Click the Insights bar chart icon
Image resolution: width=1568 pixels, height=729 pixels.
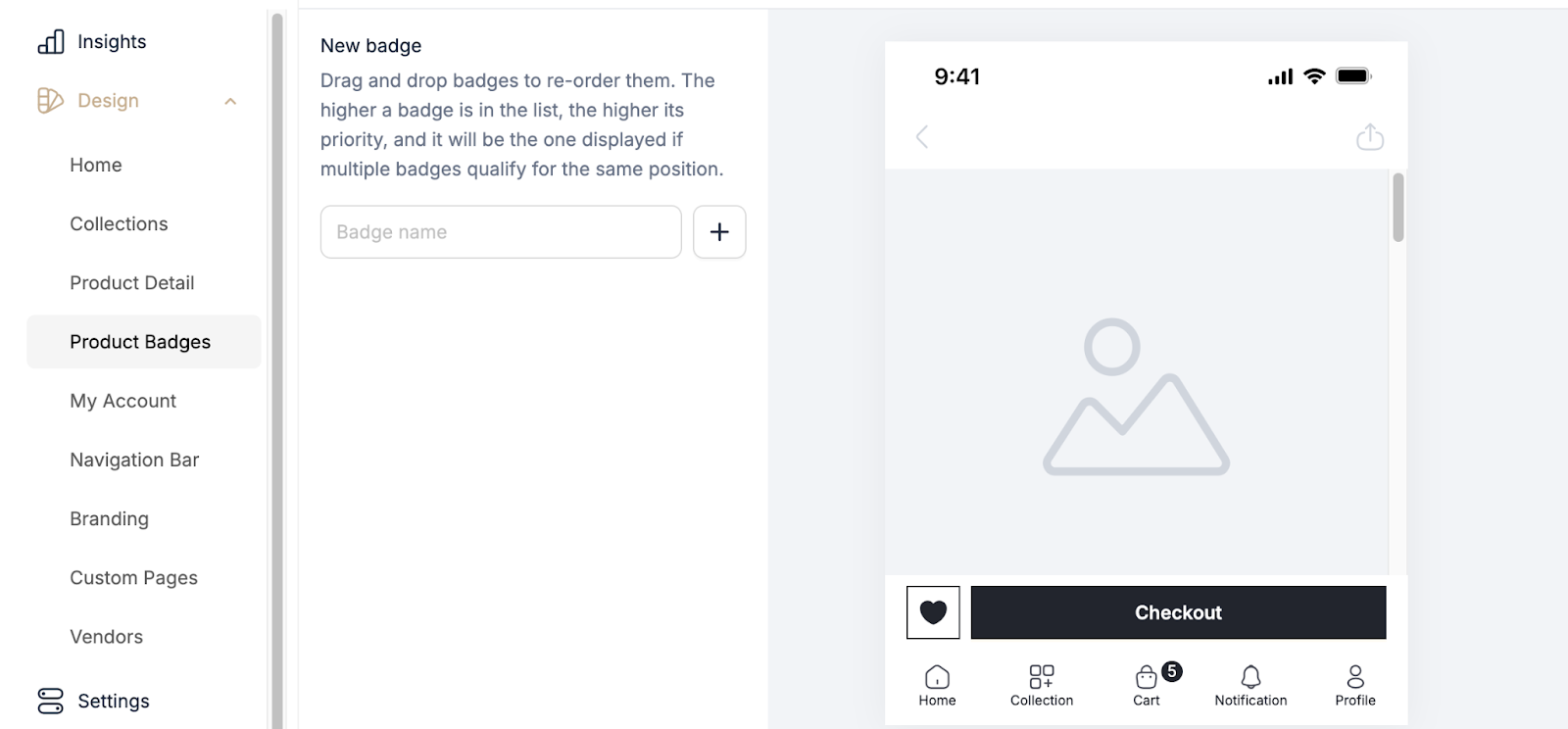[51, 42]
